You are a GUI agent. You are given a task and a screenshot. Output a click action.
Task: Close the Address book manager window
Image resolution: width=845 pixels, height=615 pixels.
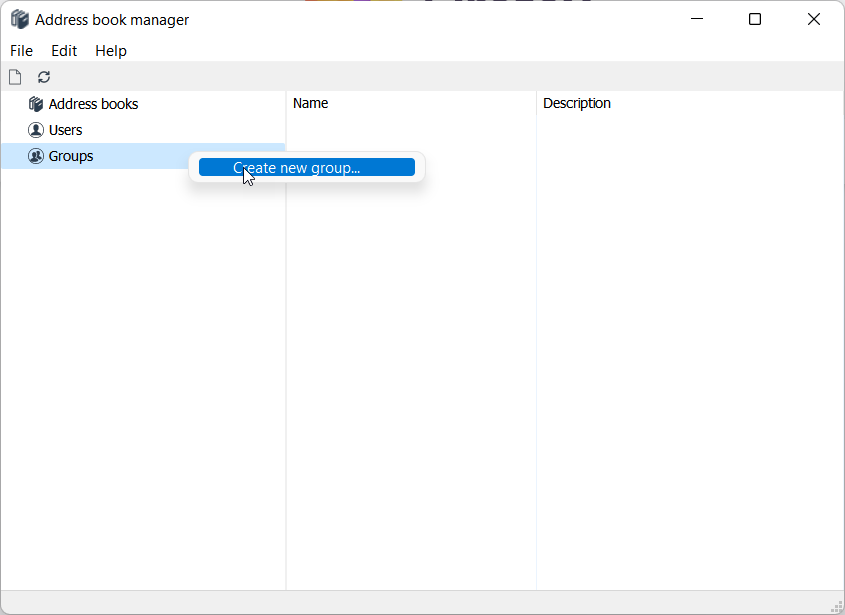pyautogui.click(x=814, y=20)
